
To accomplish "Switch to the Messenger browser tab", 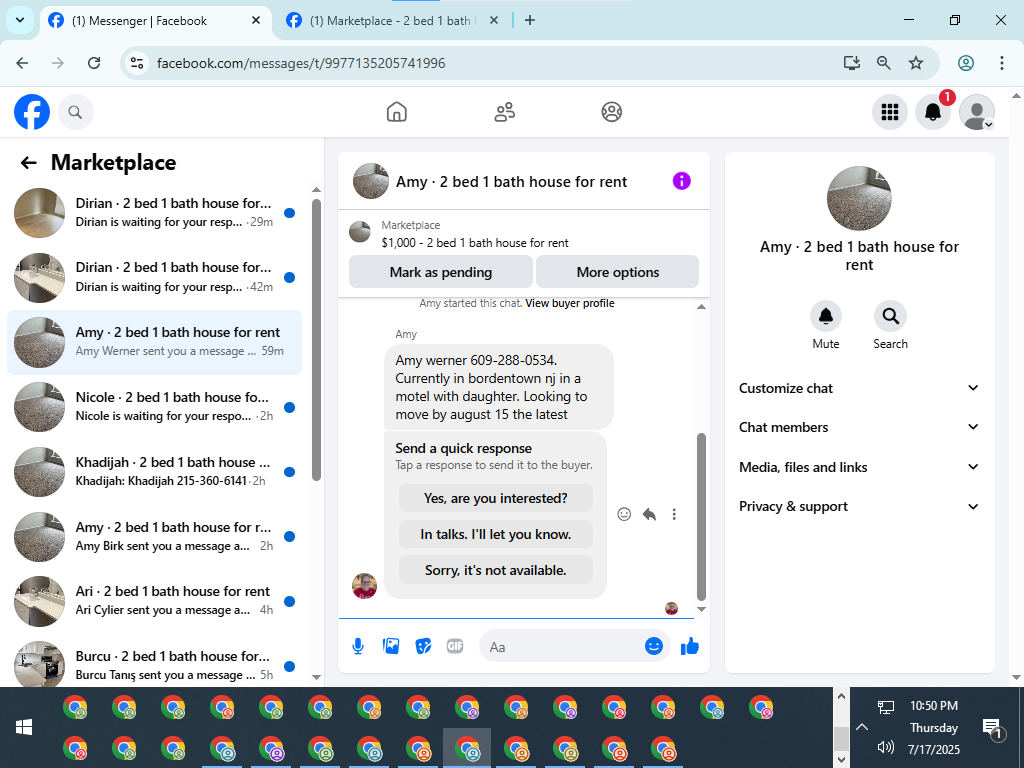I will pyautogui.click(x=155, y=21).
